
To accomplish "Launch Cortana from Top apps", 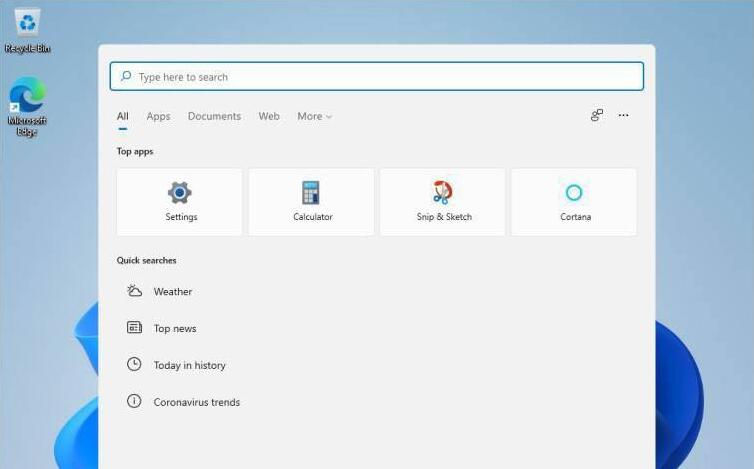I will click(x=574, y=202).
